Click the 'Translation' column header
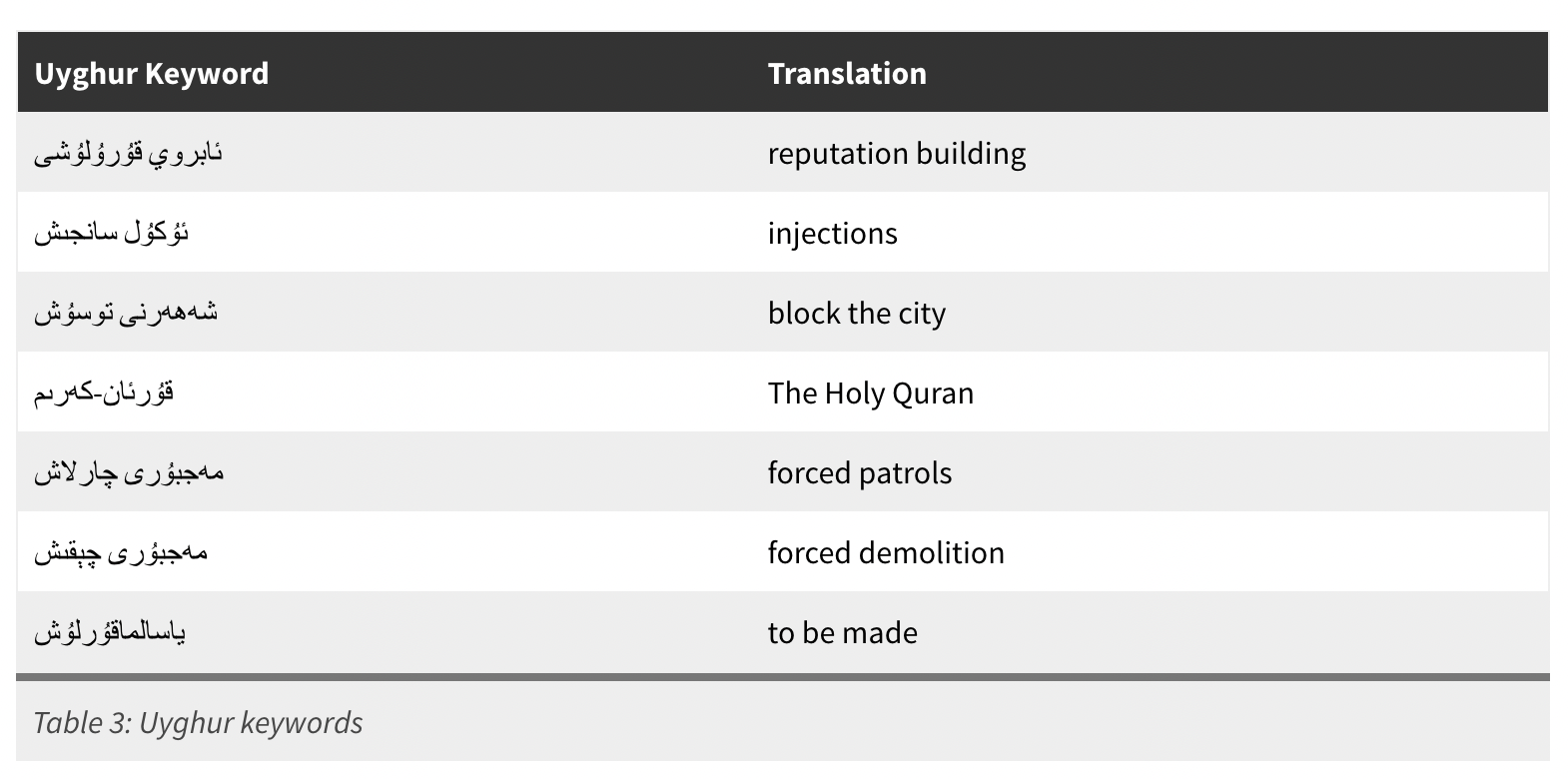Screen dimensions: 1568x779 coord(847,73)
